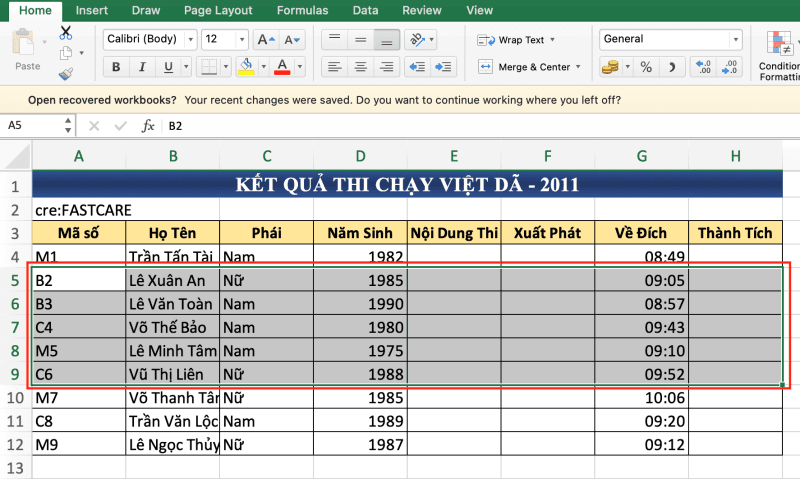This screenshot has width=800, height=479.
Task: Click the Copy icon
Action: 66,53
